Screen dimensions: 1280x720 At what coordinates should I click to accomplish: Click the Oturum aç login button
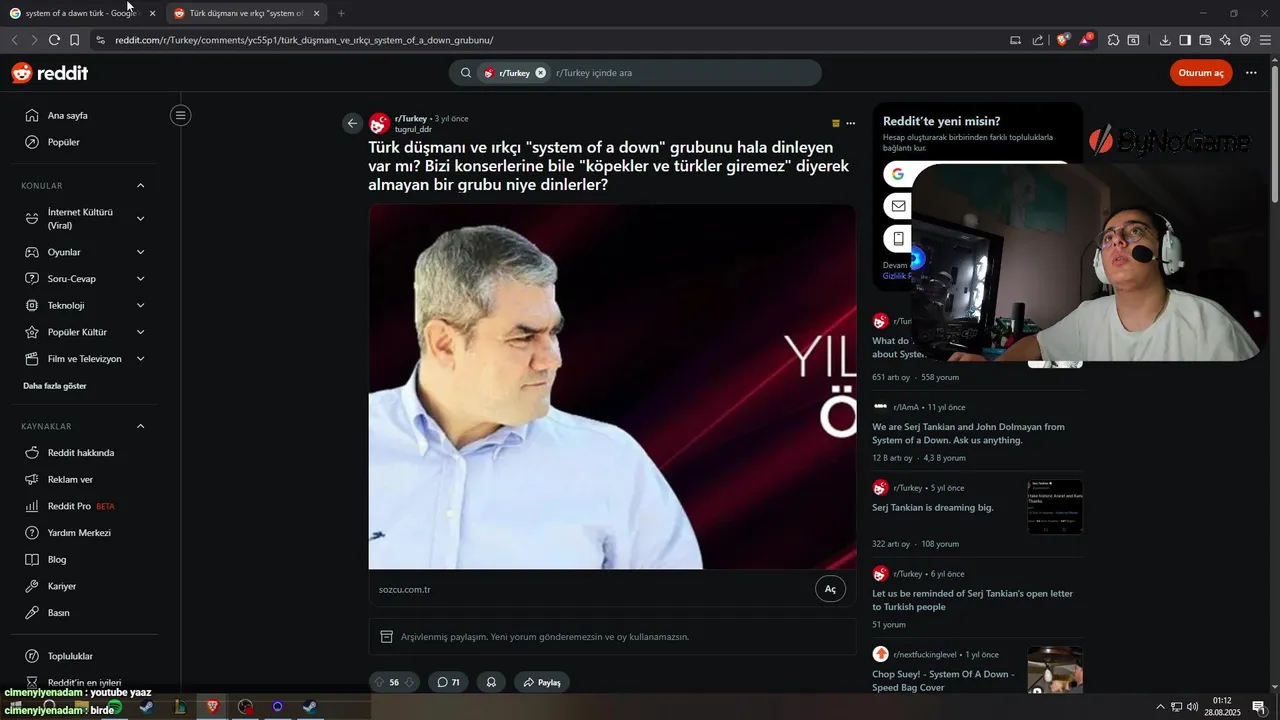(1201, 73)
